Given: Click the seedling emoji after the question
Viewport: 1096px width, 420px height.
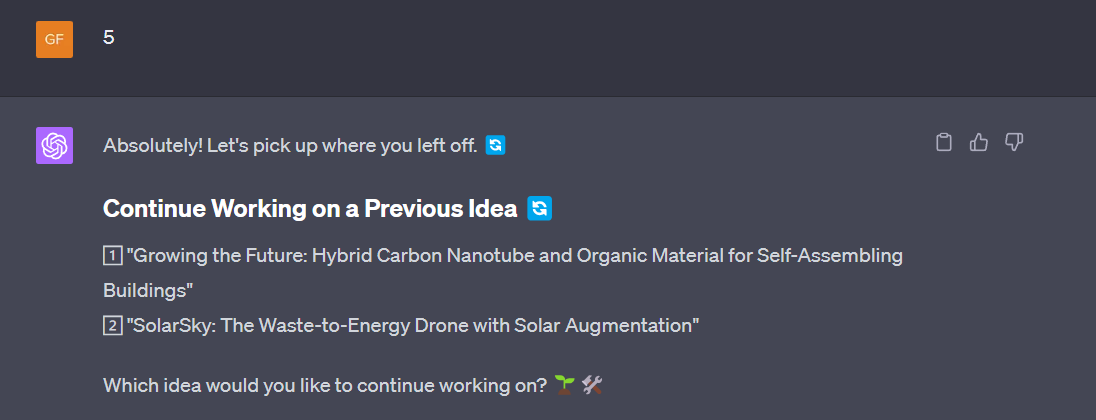Looking at the screenshot, I should click(563, 386).
